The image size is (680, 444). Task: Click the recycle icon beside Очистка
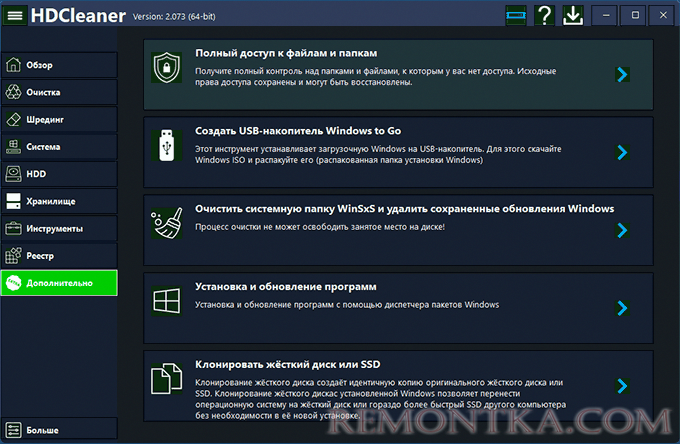tap(13, 92)
